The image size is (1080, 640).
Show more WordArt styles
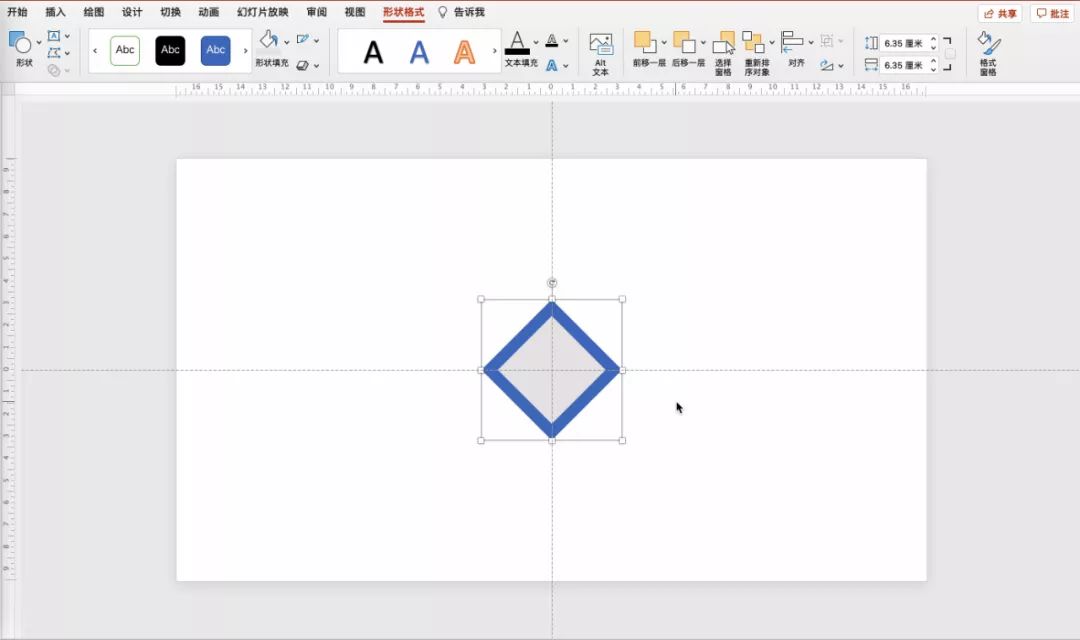coord(495,51)
